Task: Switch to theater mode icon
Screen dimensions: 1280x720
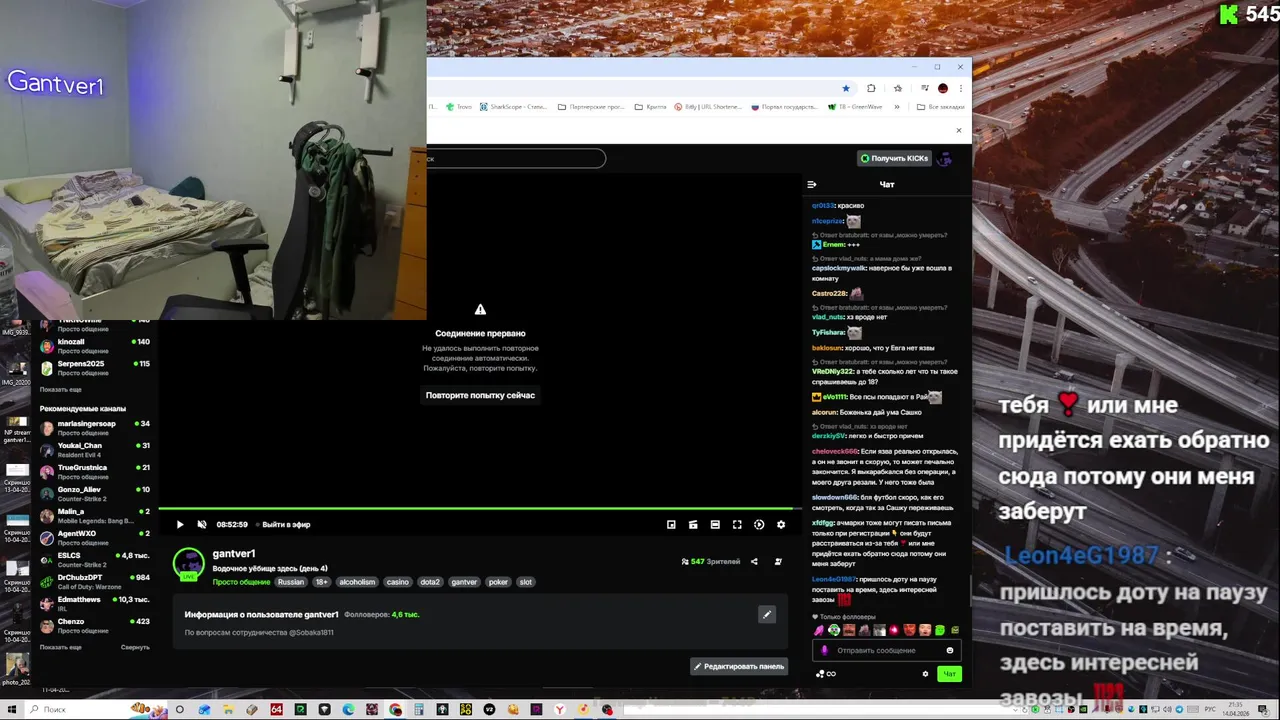Action: (715, 524)
